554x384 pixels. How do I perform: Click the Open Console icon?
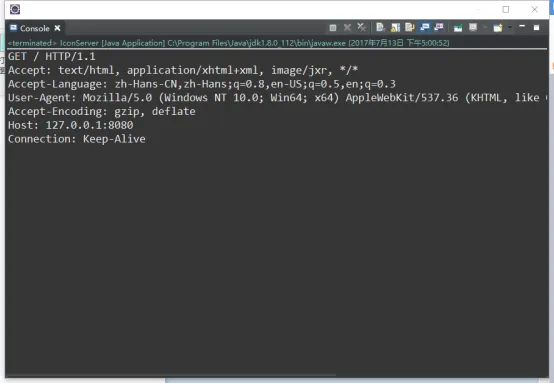pyautogui.click(x=498, y=28)
